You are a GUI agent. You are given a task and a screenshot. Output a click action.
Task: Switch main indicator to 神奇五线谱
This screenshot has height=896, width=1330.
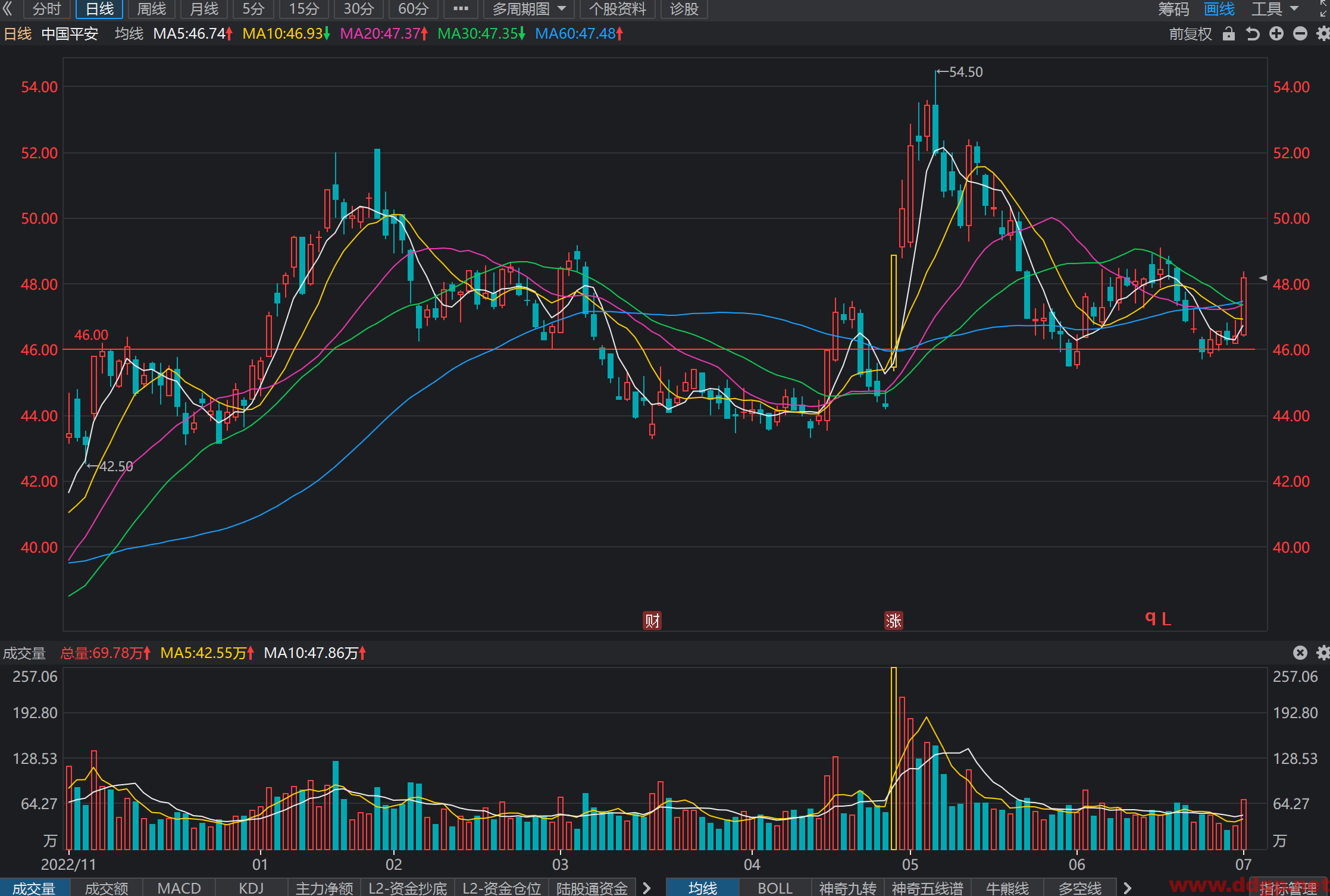[927, 888]
